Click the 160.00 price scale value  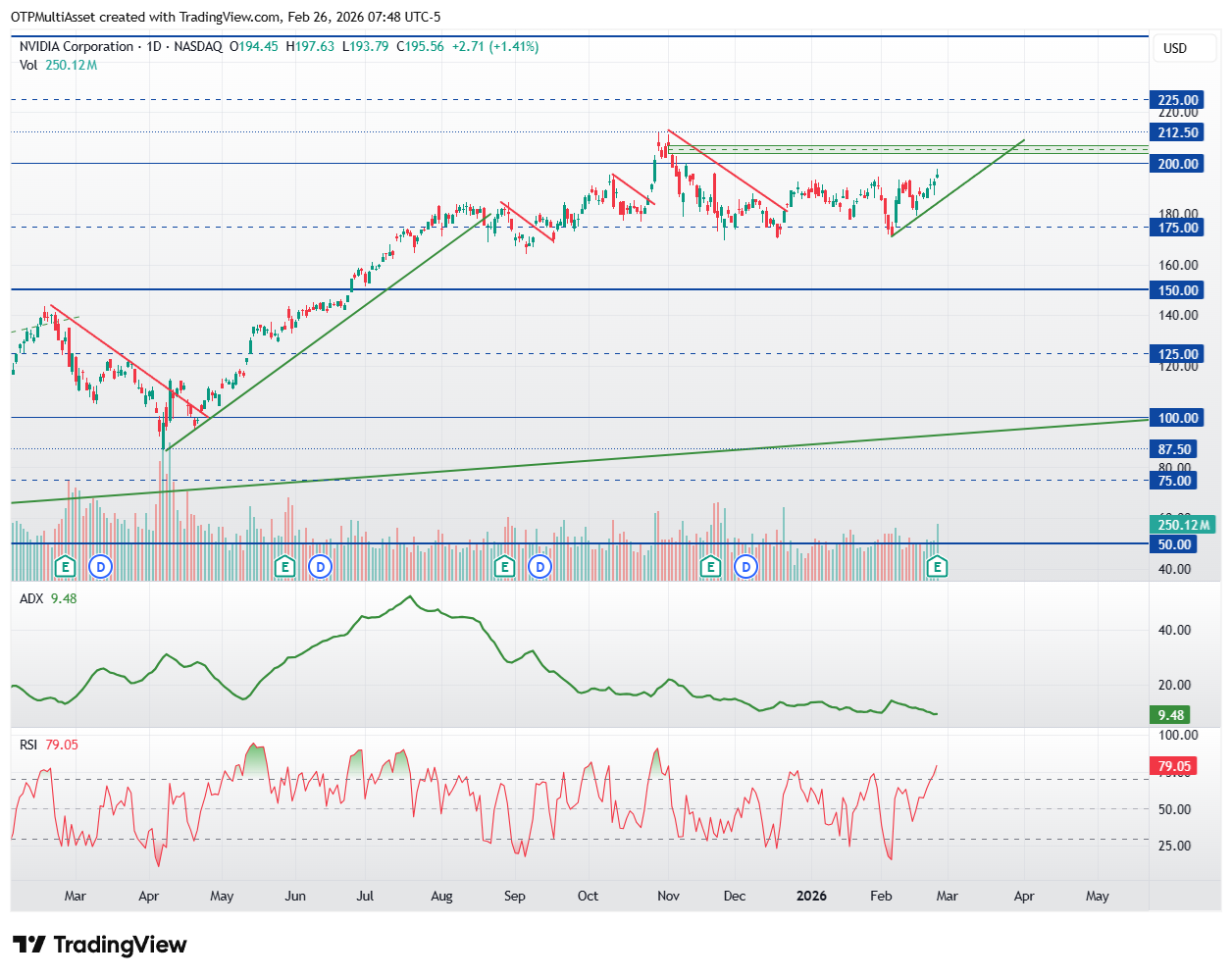point(1177,265)
